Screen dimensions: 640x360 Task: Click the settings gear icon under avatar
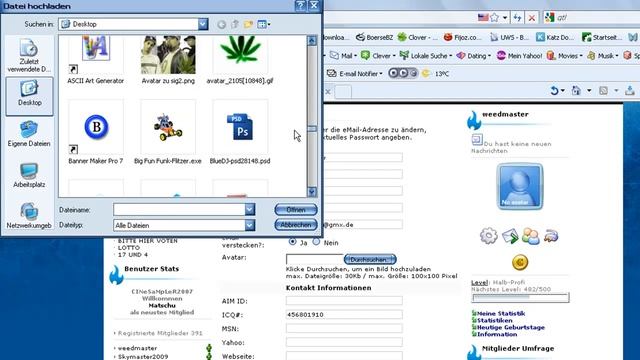489,236
